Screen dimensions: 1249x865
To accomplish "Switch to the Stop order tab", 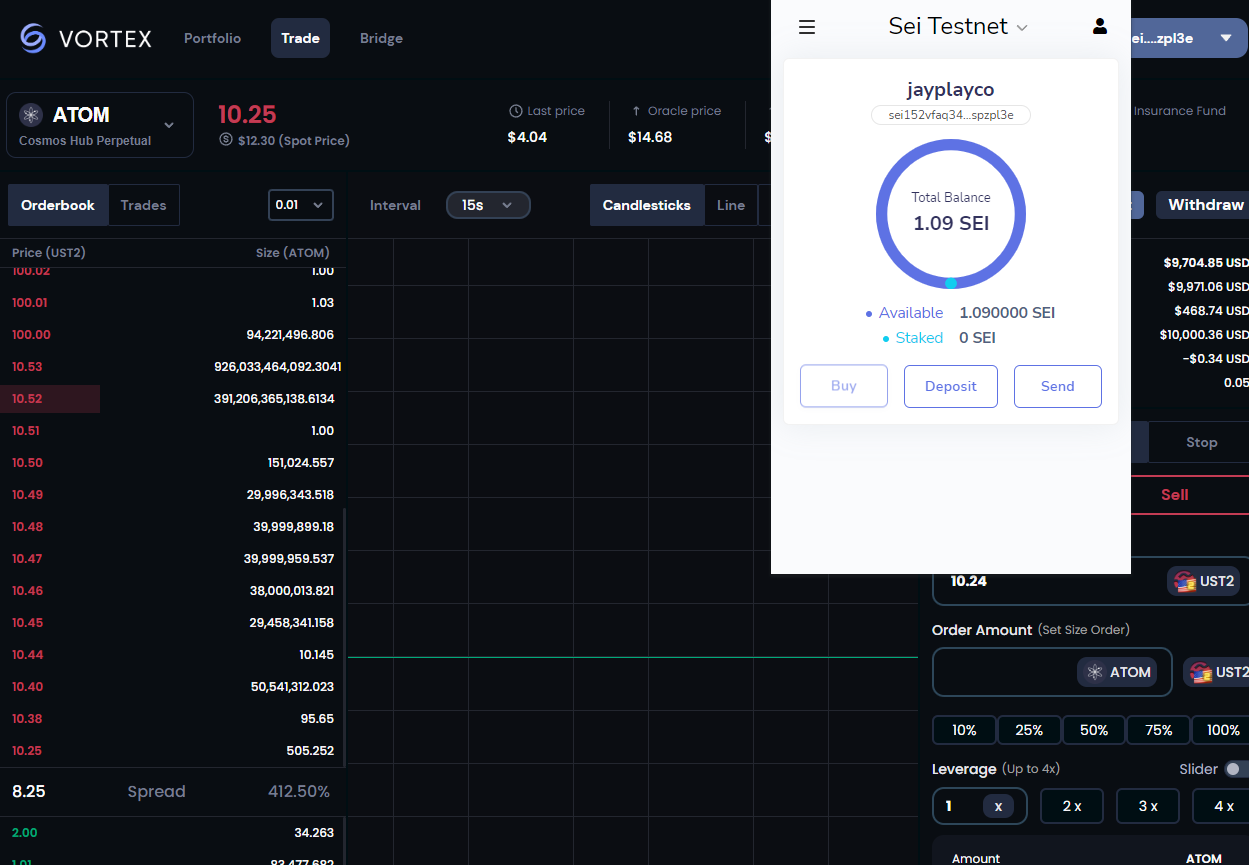I will pyautogui.click(x=1201, y=442).
